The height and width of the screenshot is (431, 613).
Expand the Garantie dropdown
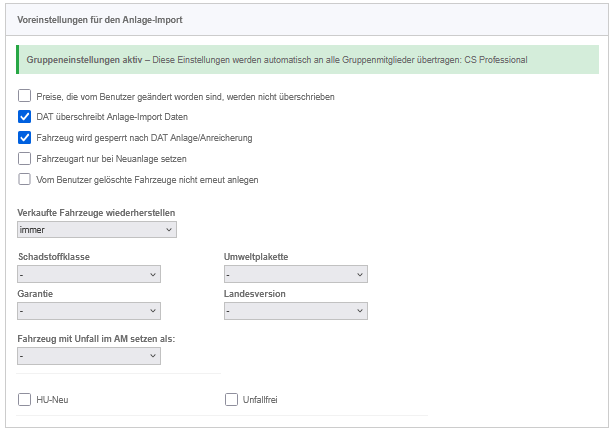(89, 311)
